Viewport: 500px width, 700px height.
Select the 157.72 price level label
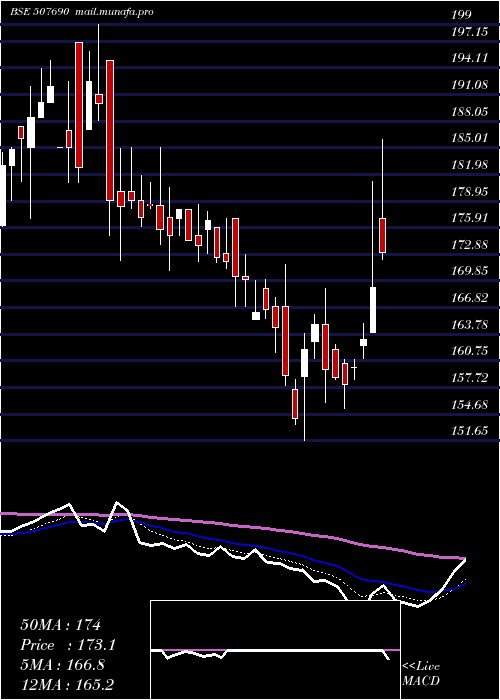tap(469, 378)
